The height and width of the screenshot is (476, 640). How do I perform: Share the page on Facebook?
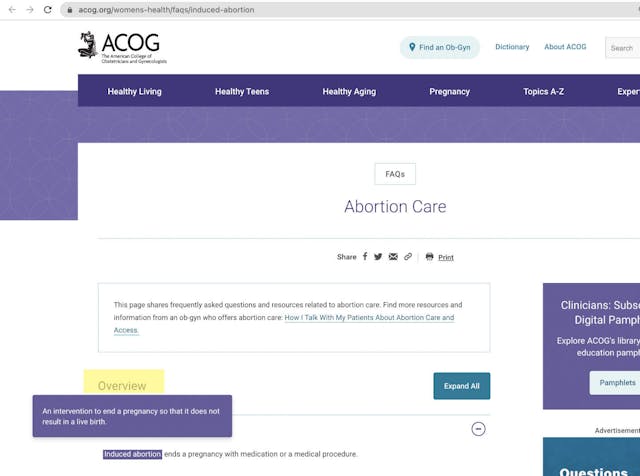(365, 256)
